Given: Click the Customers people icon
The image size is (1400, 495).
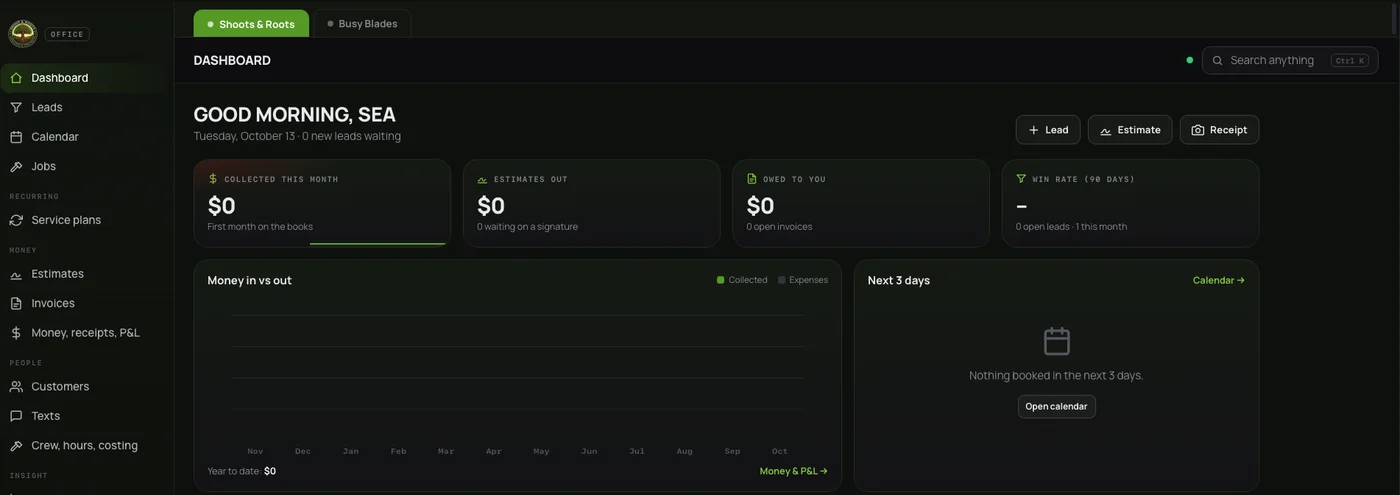Looking at the screenshot, I should (x=16, y=386).
